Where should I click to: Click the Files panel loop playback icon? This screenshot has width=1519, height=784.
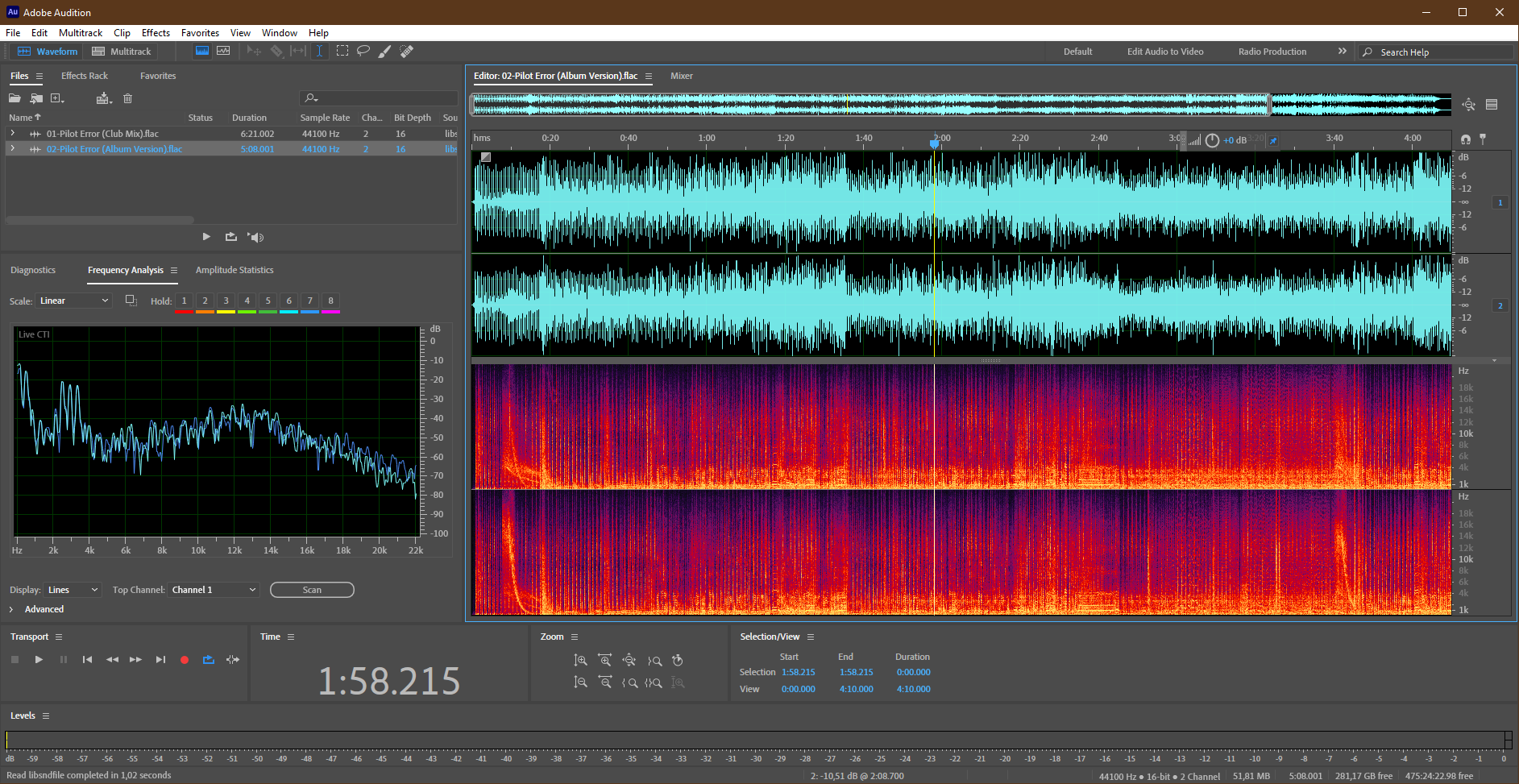[x=231, y=236]
